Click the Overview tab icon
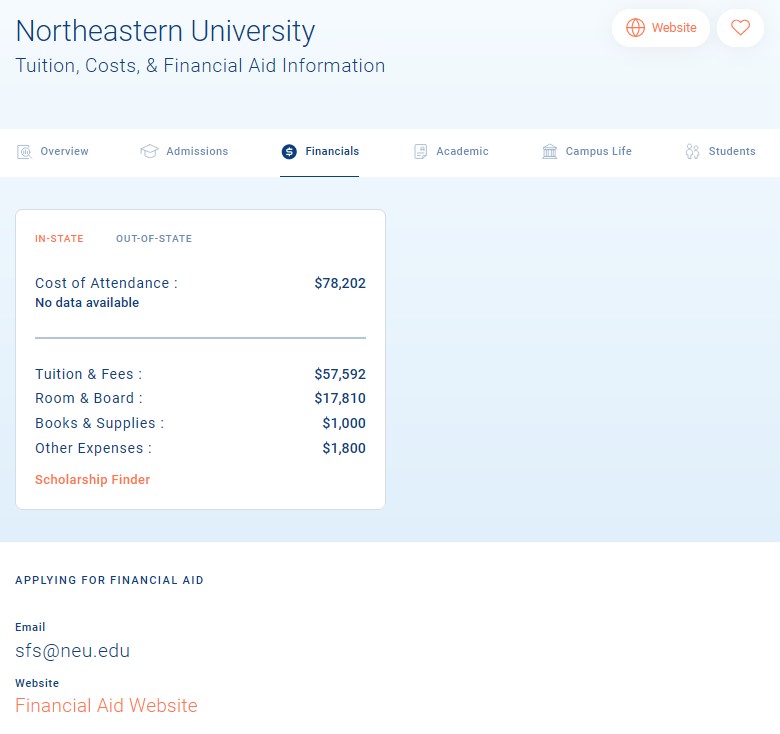This screenshot has width=780, height=734. click(x=24, y=151)
